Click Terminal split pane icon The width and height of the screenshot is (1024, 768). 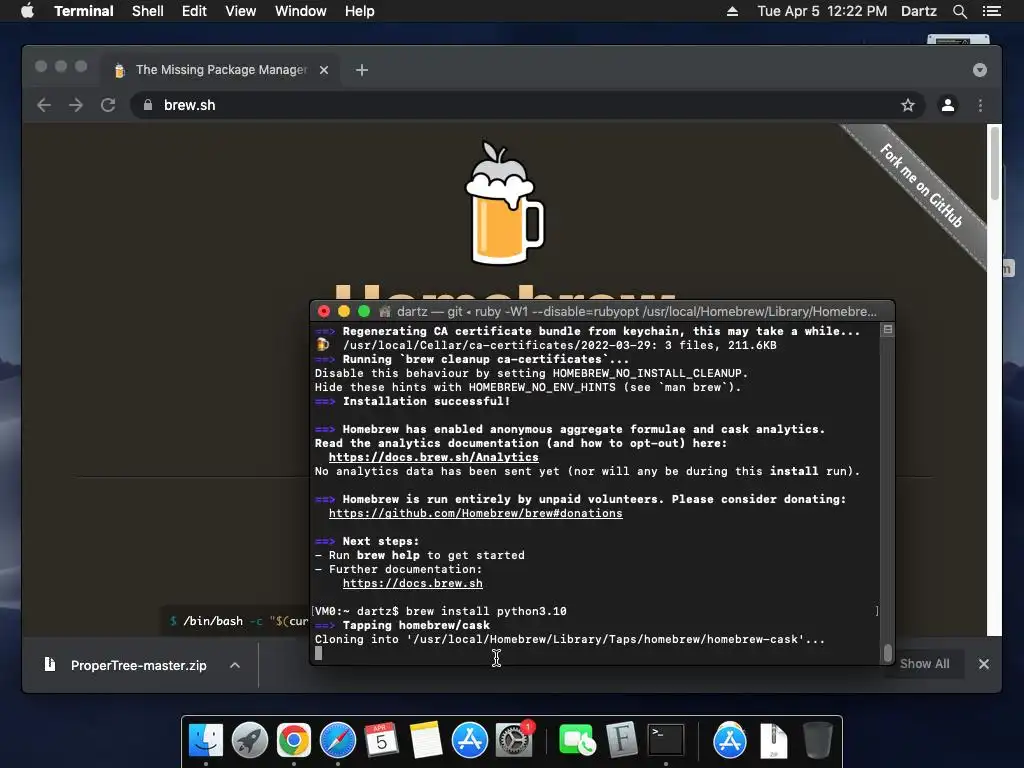point(888,330)
